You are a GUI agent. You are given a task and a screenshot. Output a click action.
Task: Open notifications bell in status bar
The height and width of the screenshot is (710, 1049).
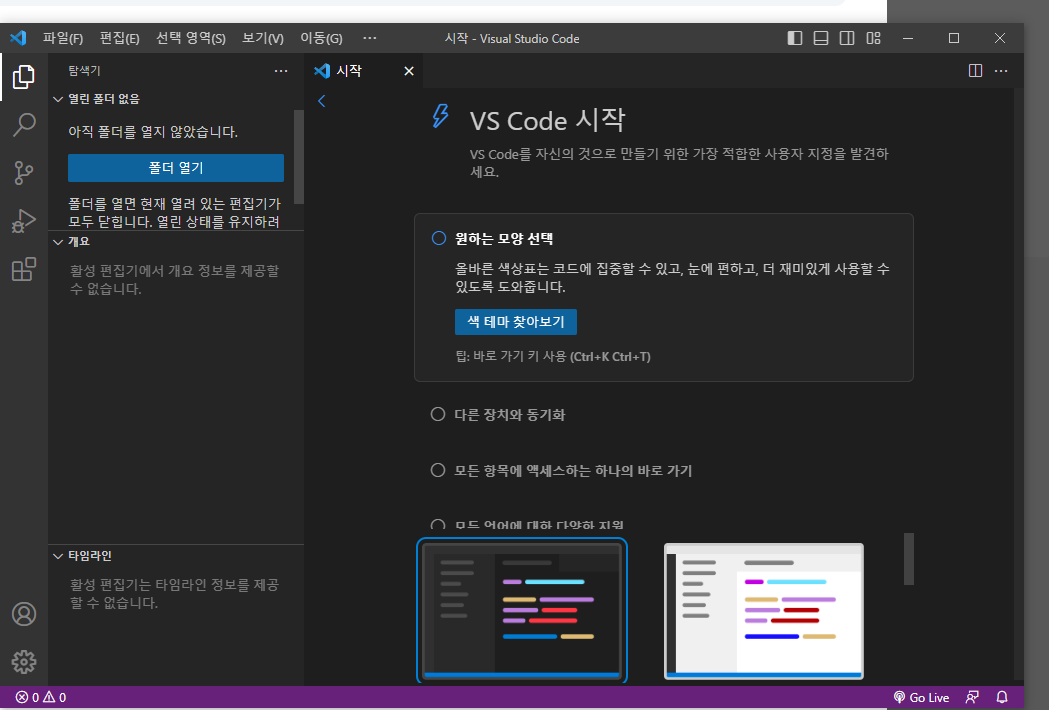(1002, 697)
